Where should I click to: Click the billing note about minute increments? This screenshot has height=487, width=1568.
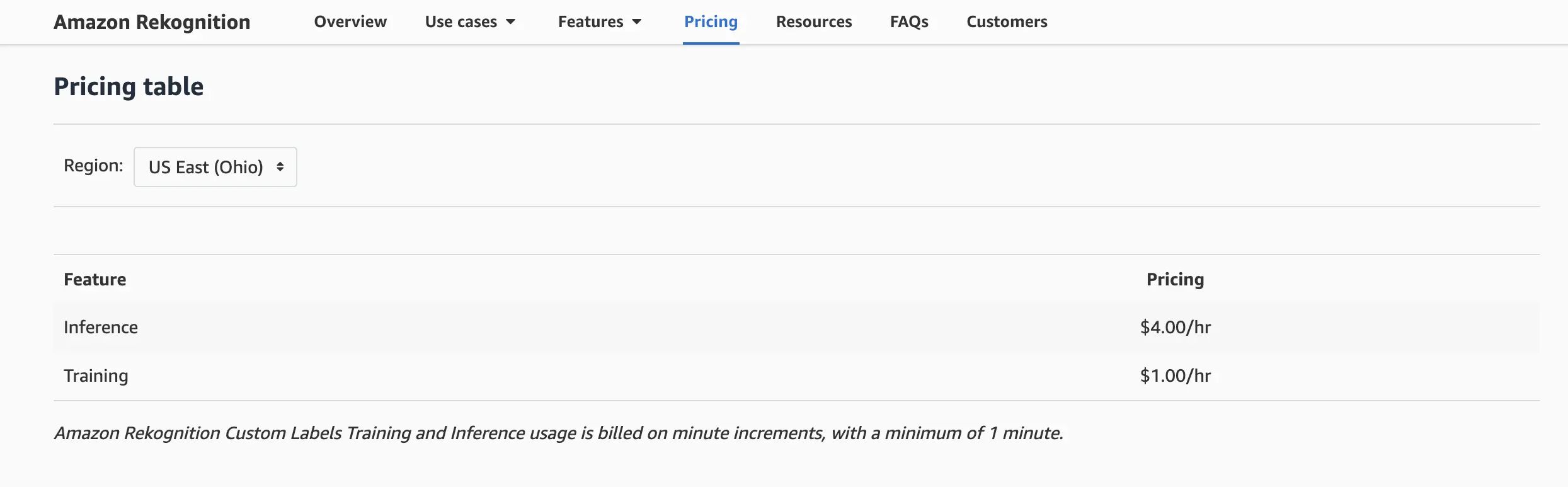click(x=559, y=433)
